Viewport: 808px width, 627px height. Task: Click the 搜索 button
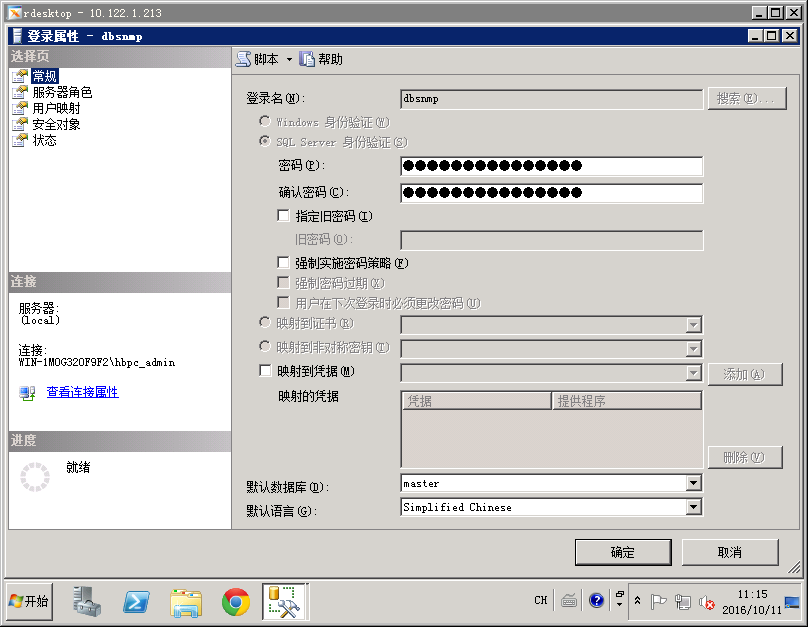pyautogui.click(x=747, y=98)
